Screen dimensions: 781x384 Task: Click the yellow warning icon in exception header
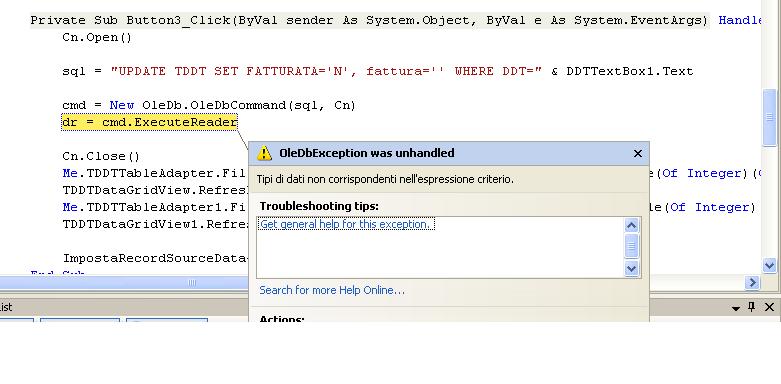(264, 153)
